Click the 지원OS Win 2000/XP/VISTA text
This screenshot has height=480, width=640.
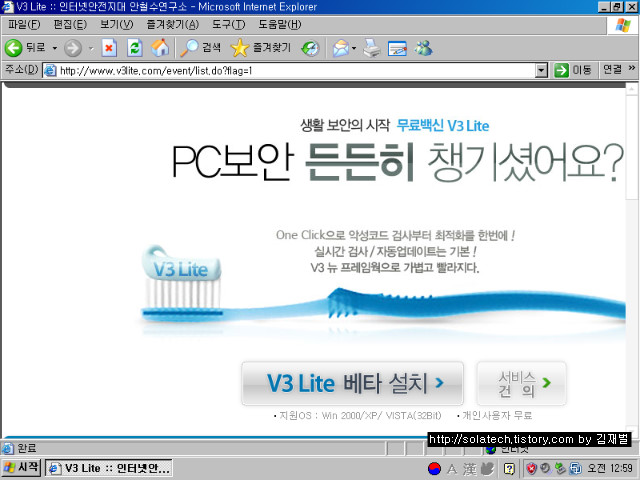(358, 416)
